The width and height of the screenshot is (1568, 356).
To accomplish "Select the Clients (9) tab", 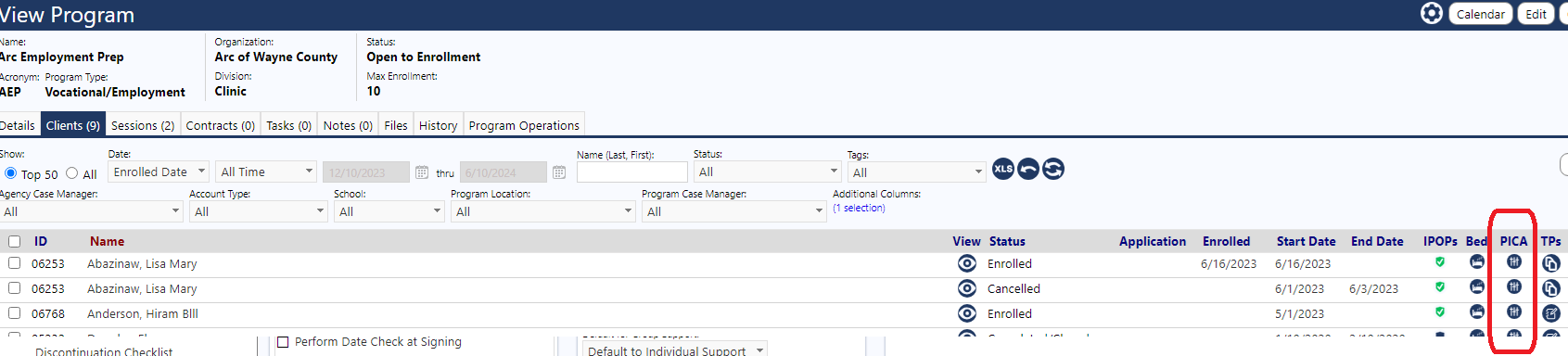I will tap(72, 125).
